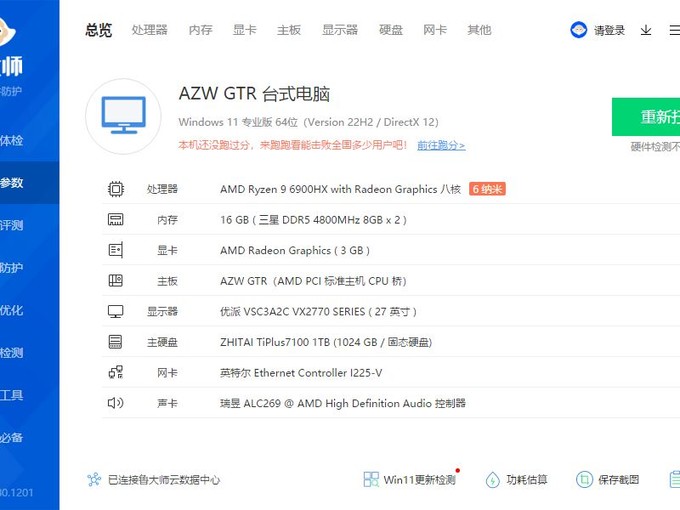Image resolution: width=680 pixels, height=510 pixels.
Task: Open the 体检 sidebar item
Action: tap(29, 141)
